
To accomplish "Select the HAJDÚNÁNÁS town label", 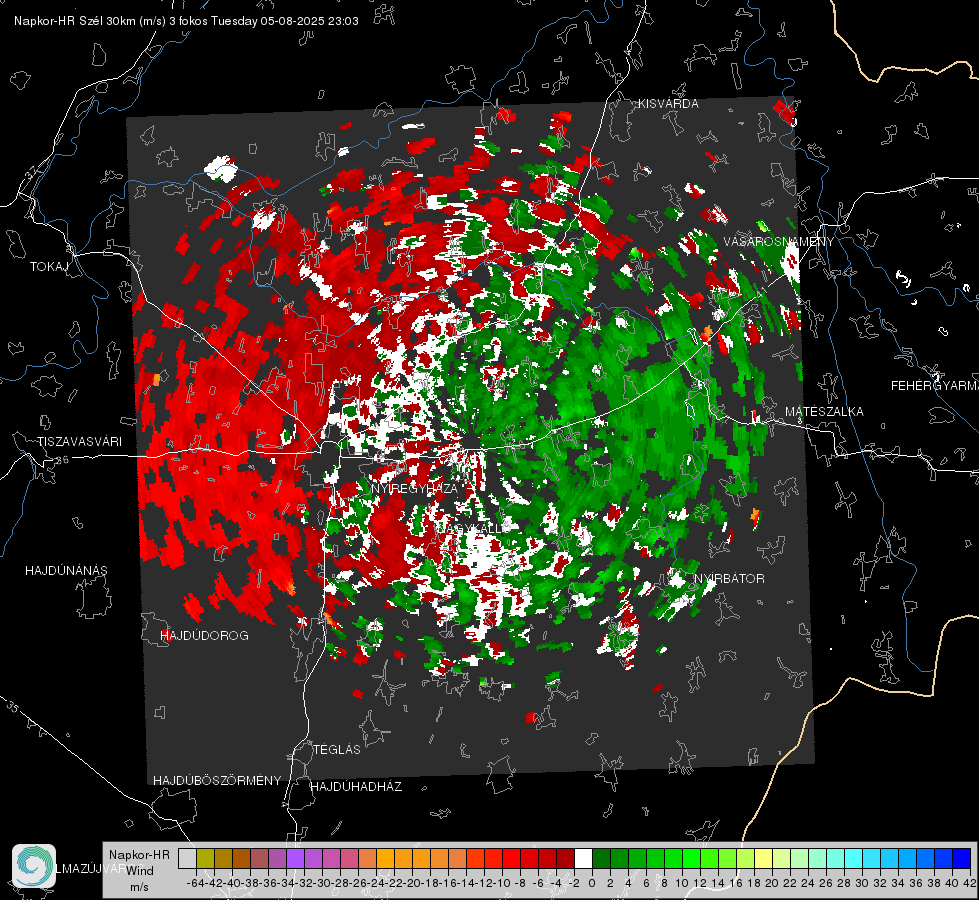I will 66,570.
